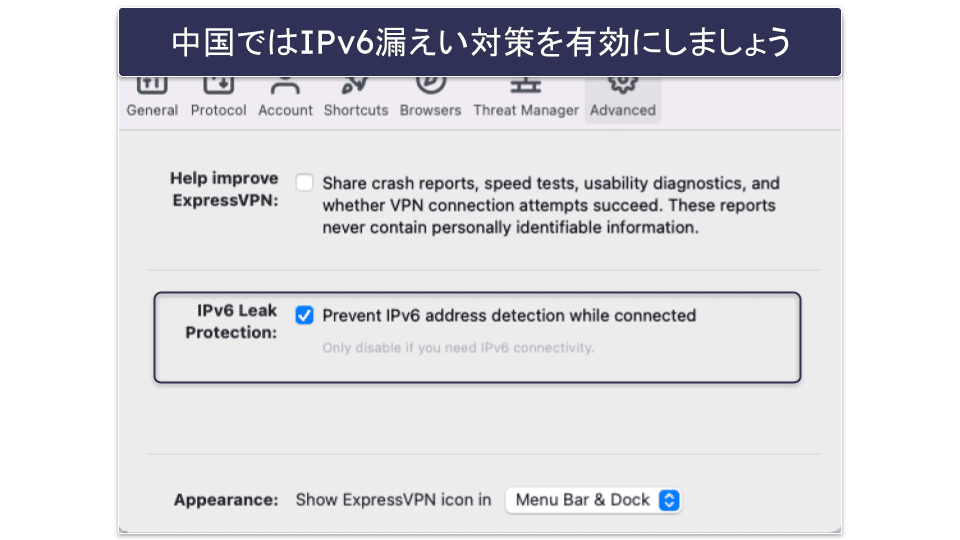Click 'Prevent IPv6 address detection while connected' text

509,315
